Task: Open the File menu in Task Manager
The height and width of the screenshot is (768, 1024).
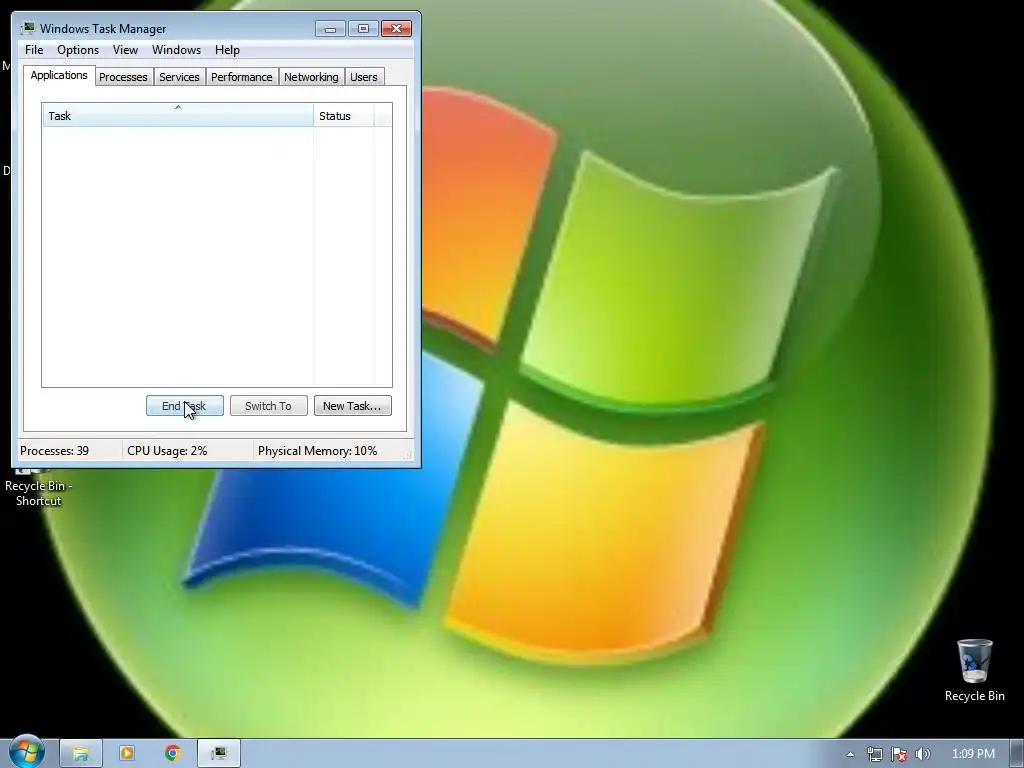Action: [x=34, y=50]
